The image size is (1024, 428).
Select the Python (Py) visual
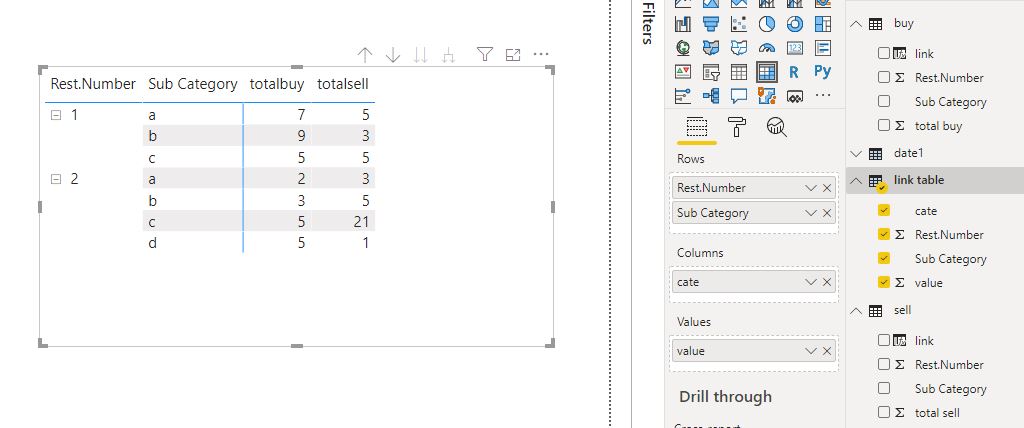(823, 72)
